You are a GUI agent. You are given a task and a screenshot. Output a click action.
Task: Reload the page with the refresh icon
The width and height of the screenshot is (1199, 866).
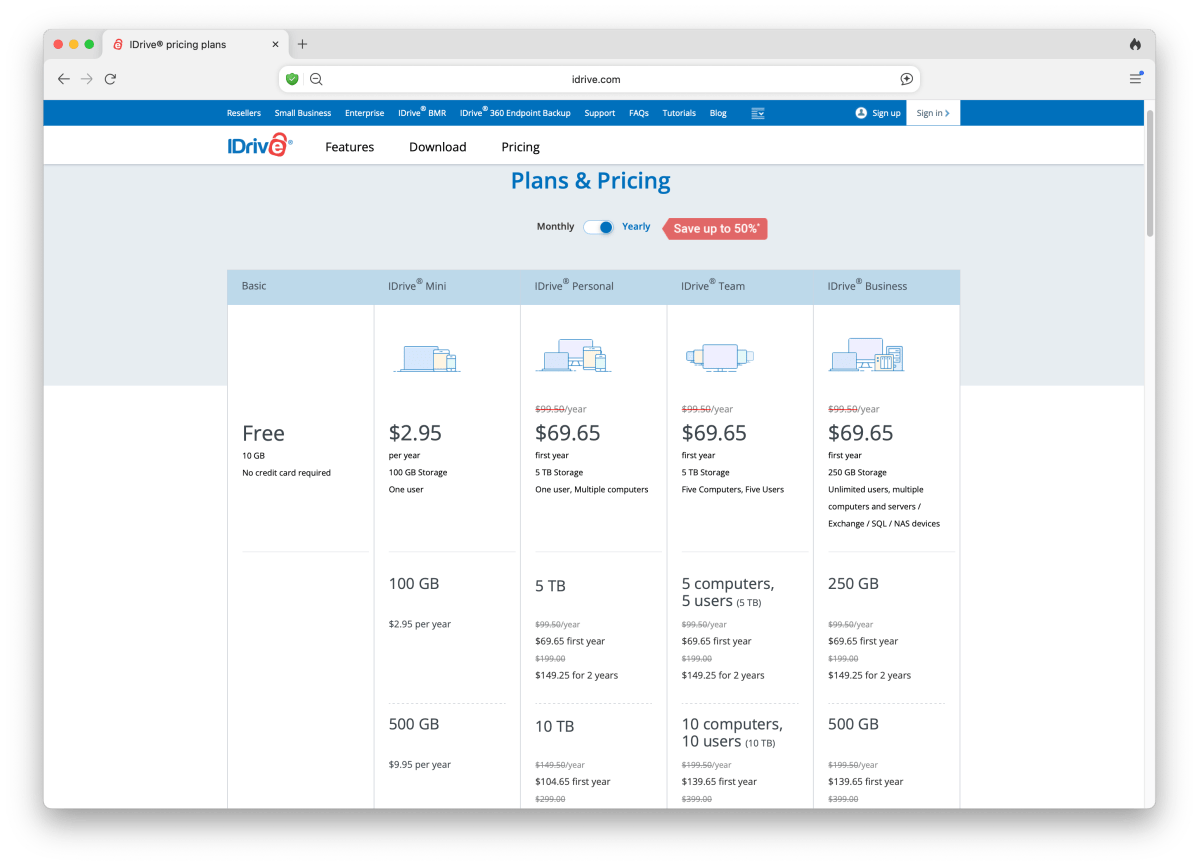click(110, 79)
